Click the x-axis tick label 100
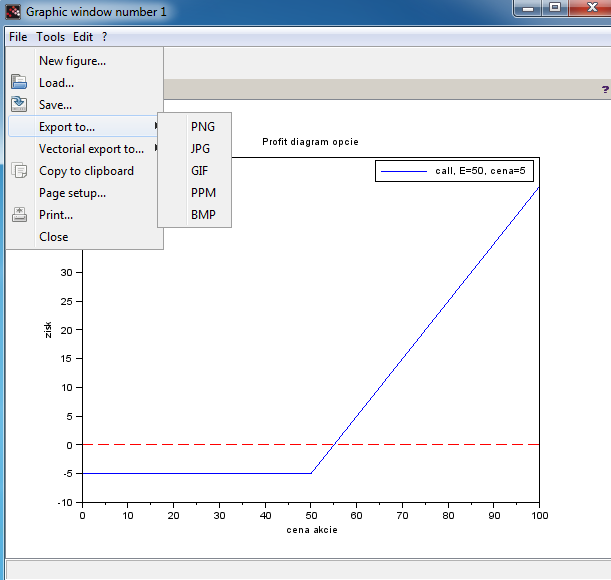611x580 pixels. tap(539, 516)
